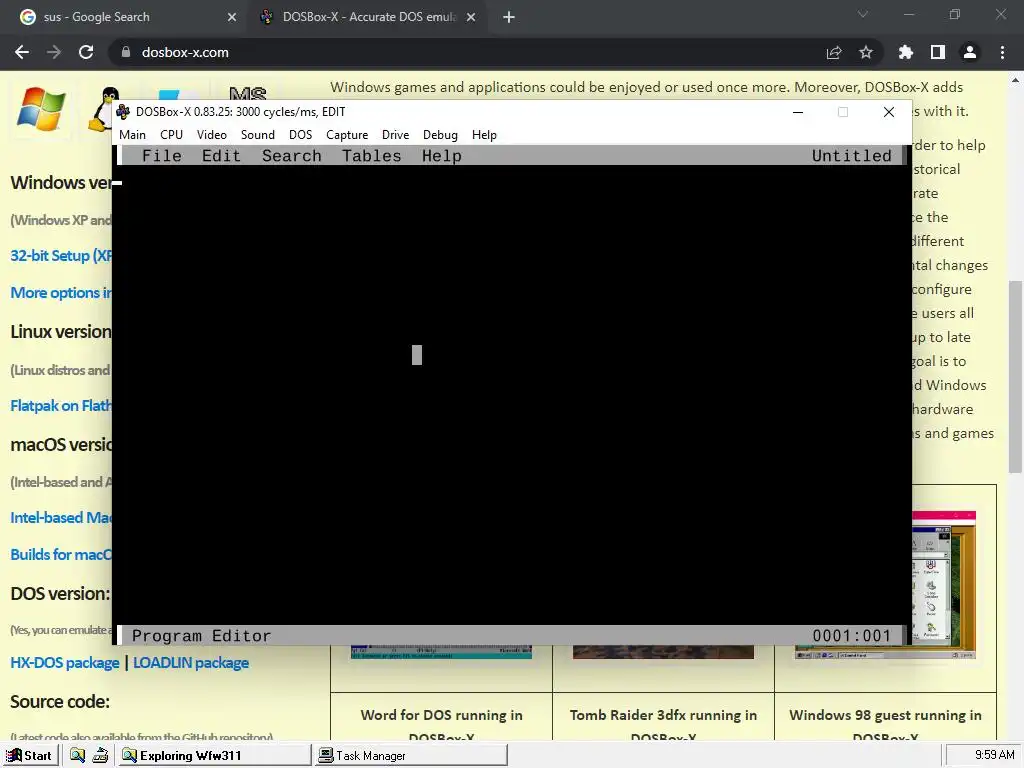Open the DOSBox-X Main menu
The width and height of the screenshot is (1024, 768).
tap(132, 135)
